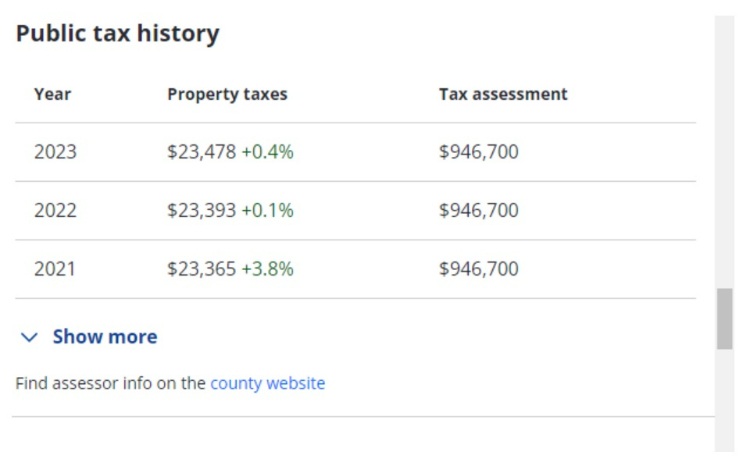Select the Tax assessment column header

coord(503,94)
